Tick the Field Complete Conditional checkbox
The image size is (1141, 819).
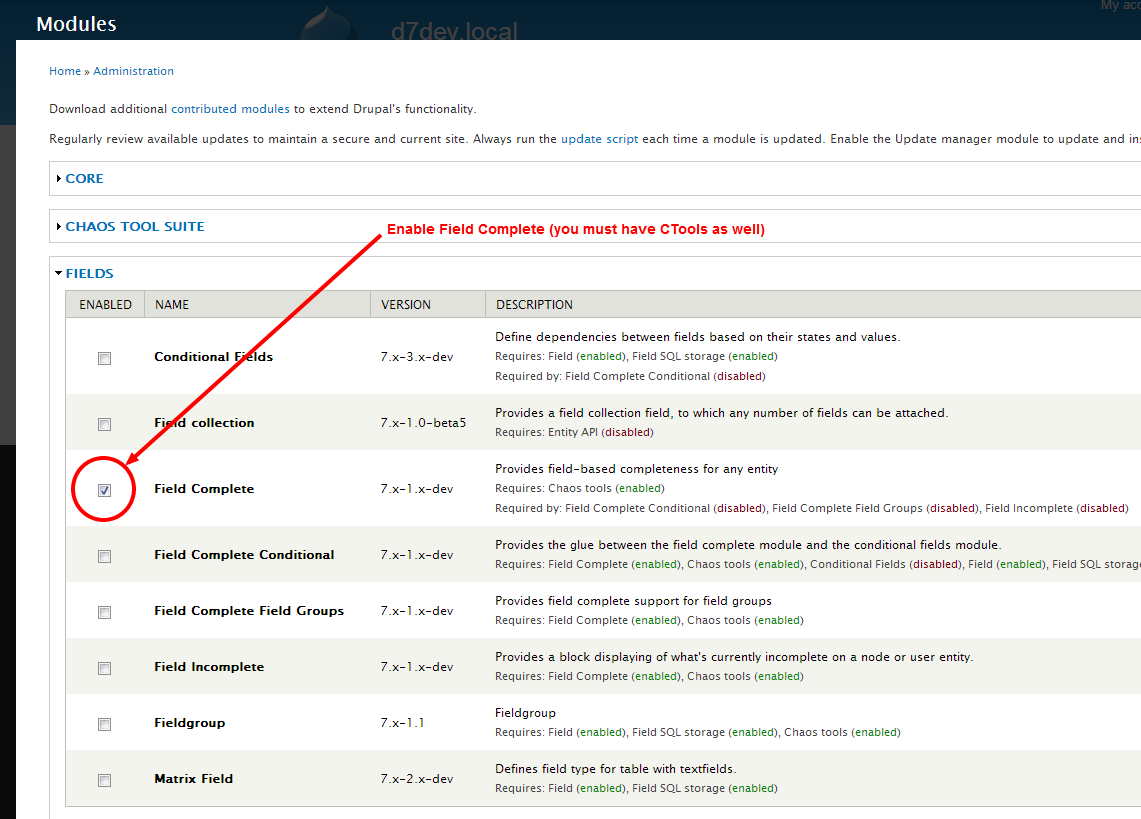[105, 556]
